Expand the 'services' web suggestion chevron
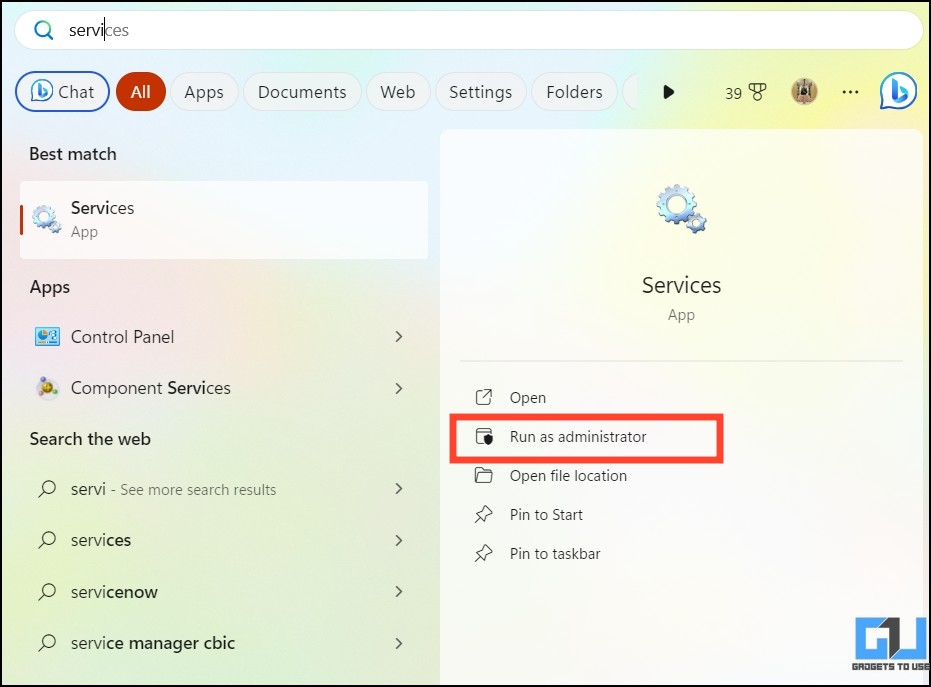931x687 pixels. point(398,540)
